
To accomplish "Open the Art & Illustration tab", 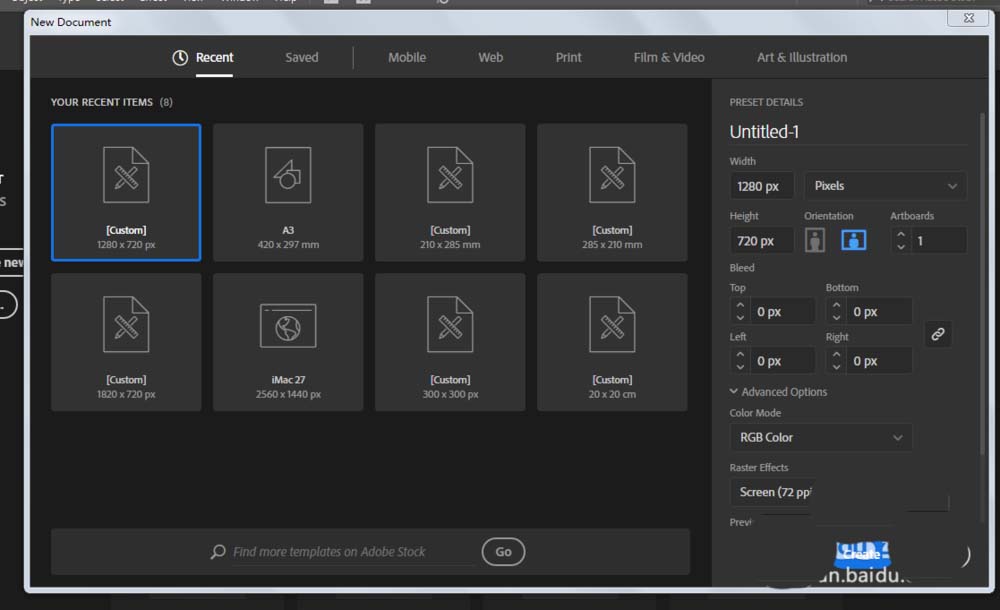I will click(802, 57).
